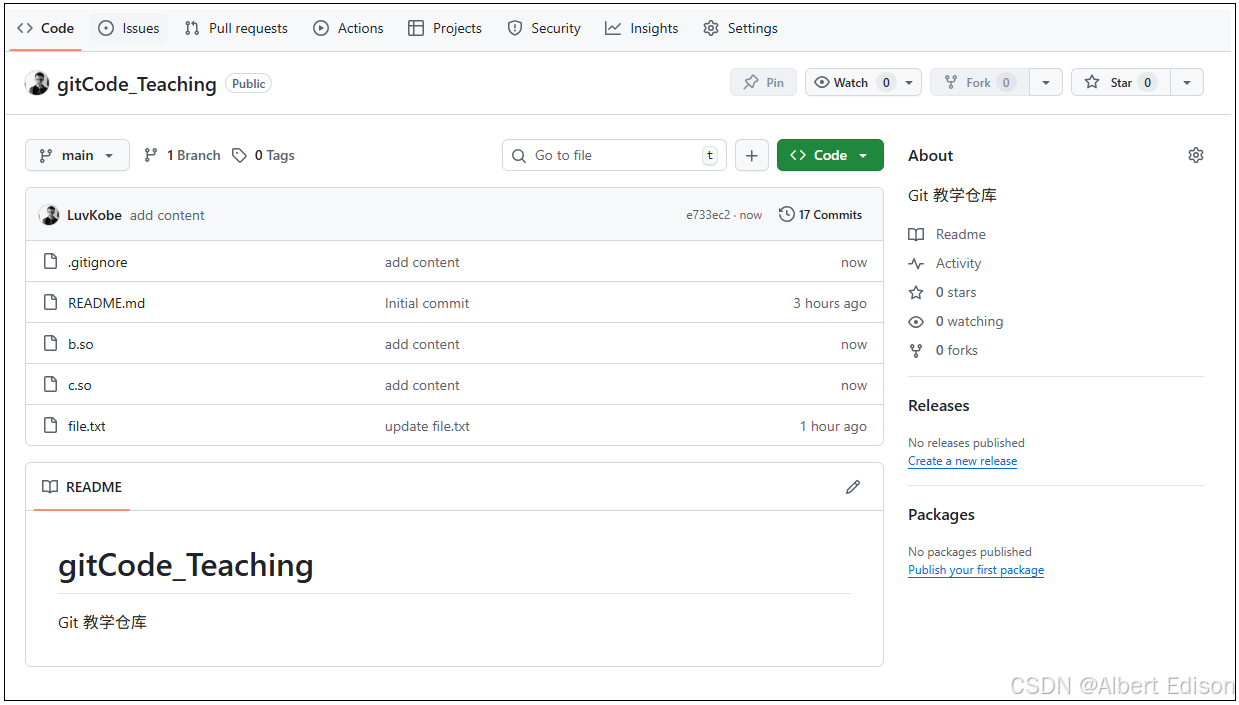This screenshot has width=1239, height=705.
Task: Select the README tab above the readme
Action: (82, 487)
